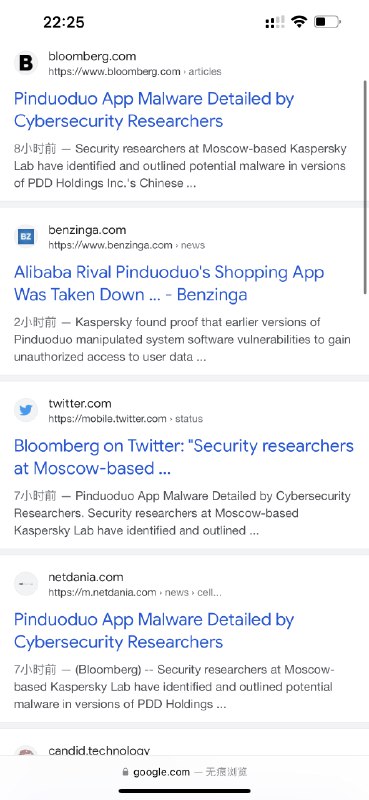The image size is (369, 800).
Task: Tap the candid.technology favicon
Action: pos(26,752)
